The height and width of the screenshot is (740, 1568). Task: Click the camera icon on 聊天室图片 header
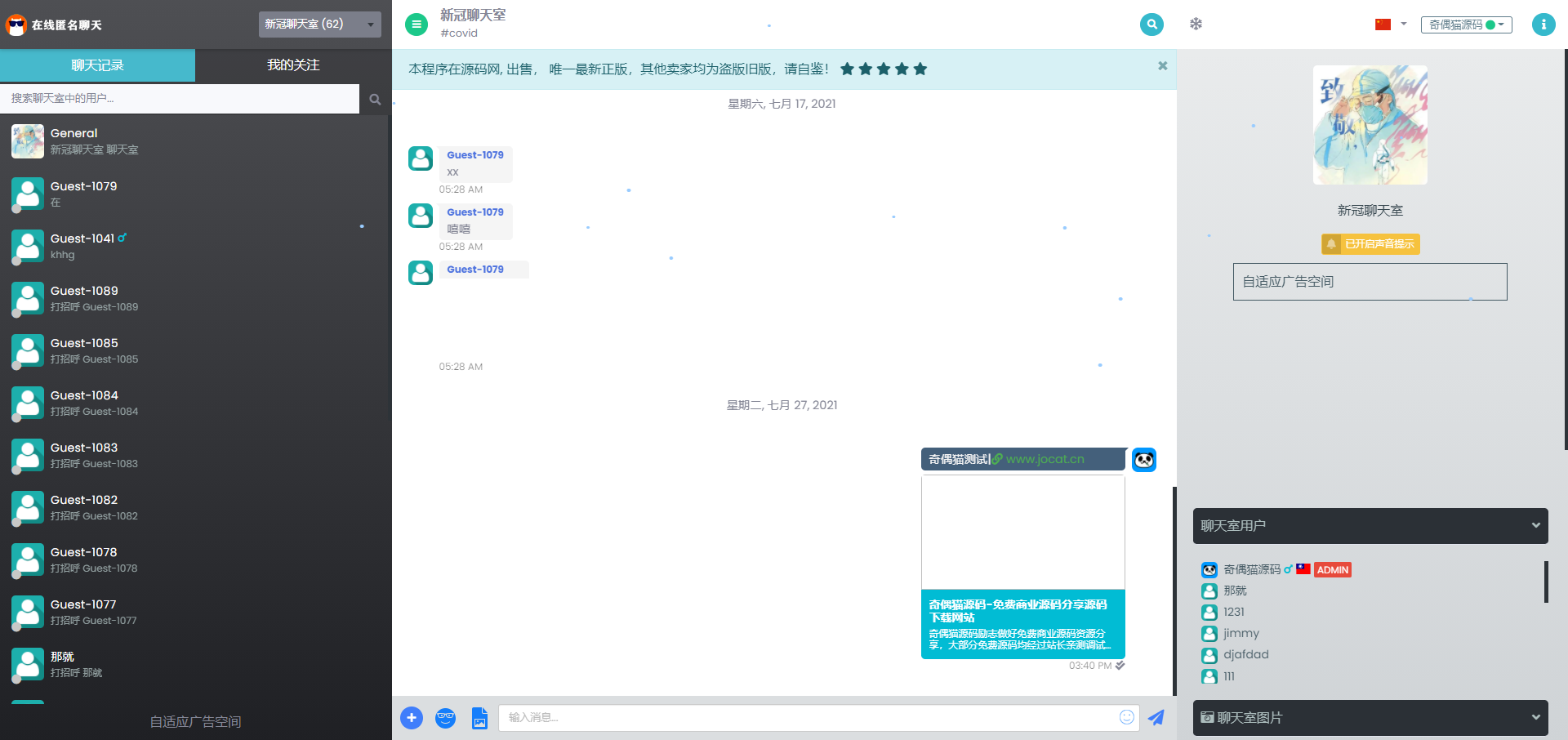1207,717
